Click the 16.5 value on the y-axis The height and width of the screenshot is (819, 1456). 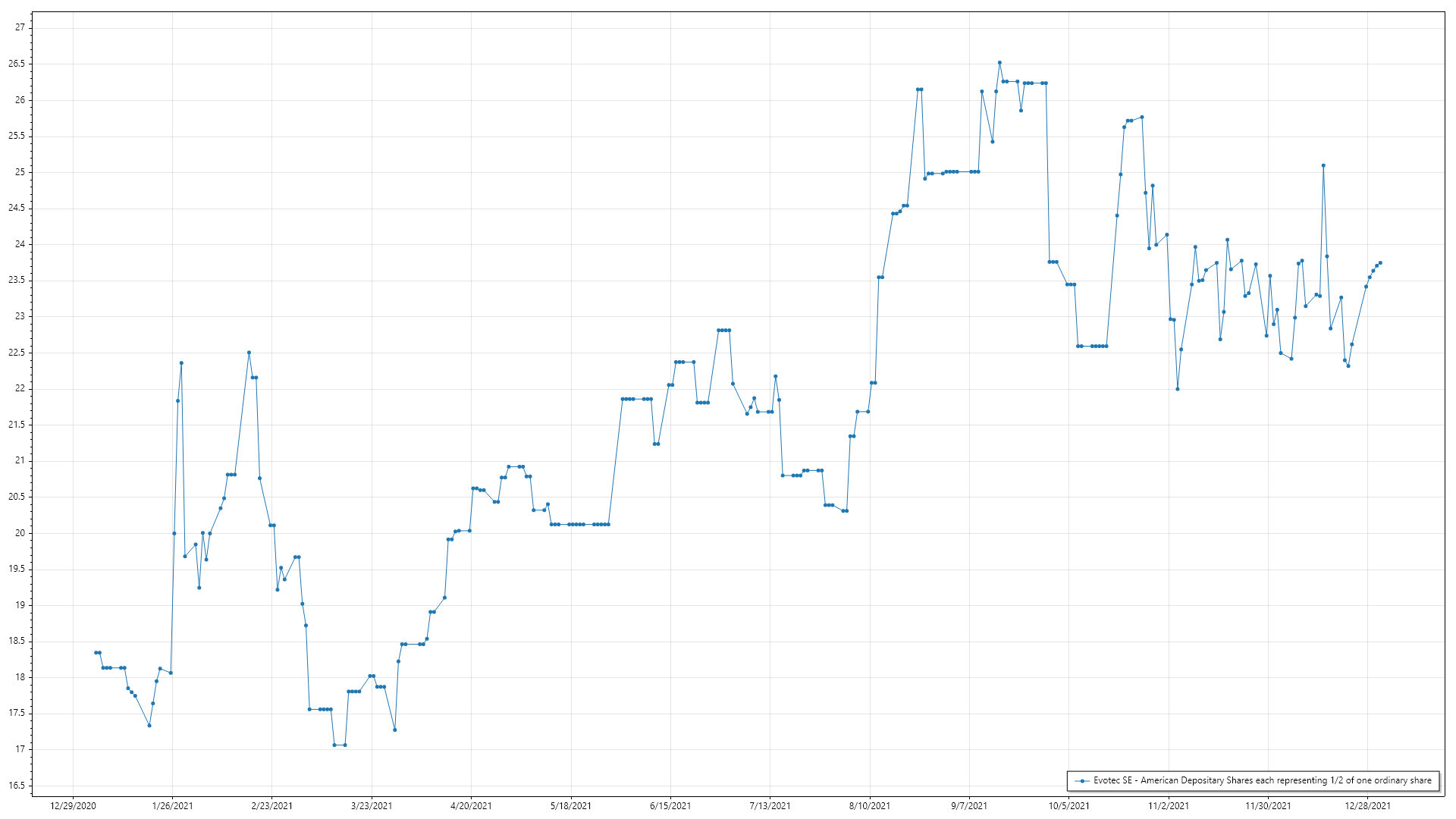17,786
